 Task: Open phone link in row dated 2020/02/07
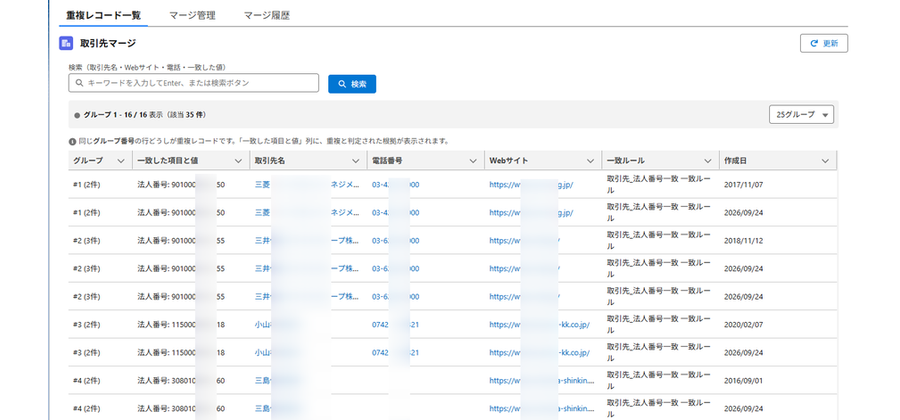[x=395, y=325]
